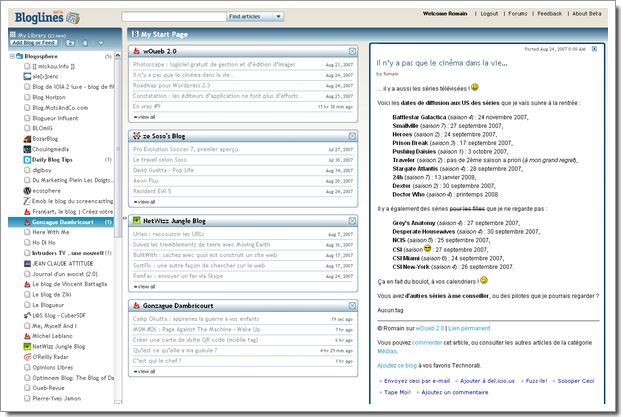Open the Blog Horizon feed
This screenshot has width=621, height=417.
click(x=49, y=97)
